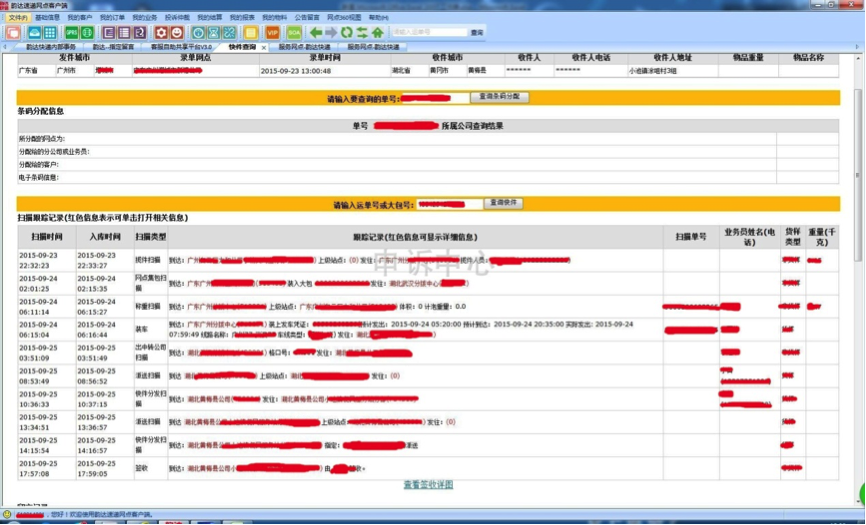866x525 pixels.
Task: Open the 我的物料 menu
Action: tap(274, 18)
